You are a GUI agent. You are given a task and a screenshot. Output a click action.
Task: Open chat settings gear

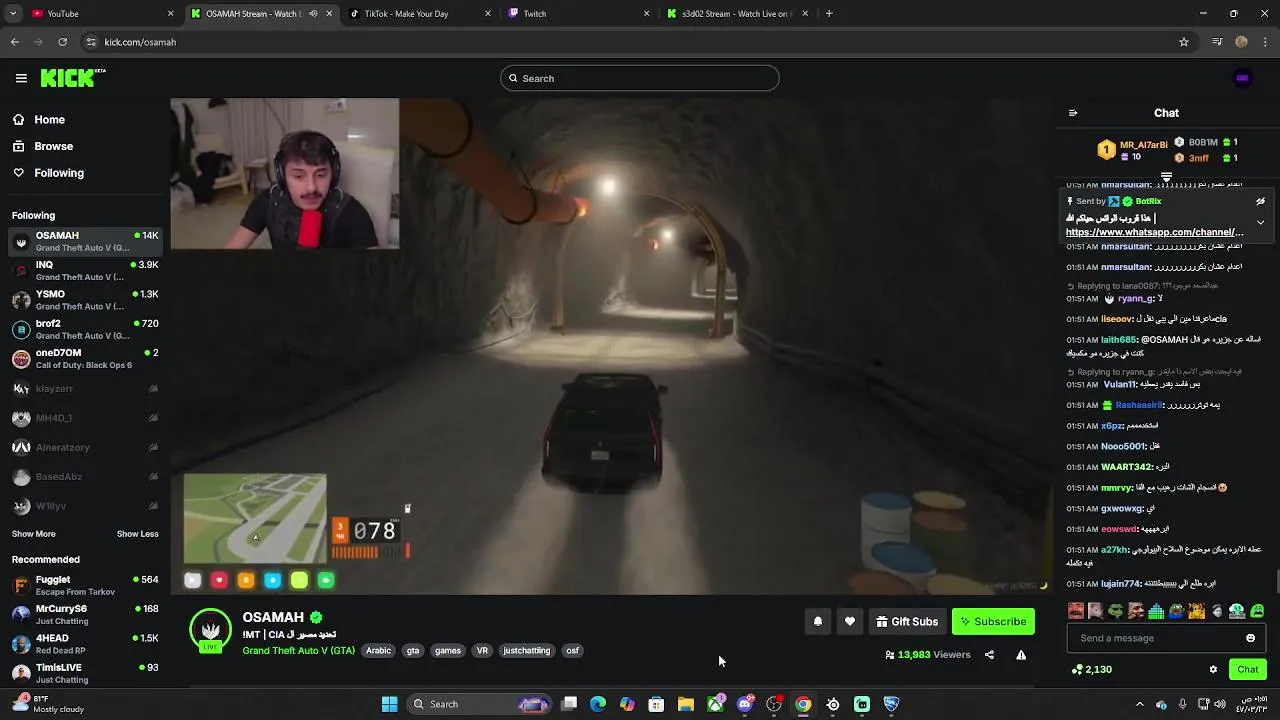1213,669
